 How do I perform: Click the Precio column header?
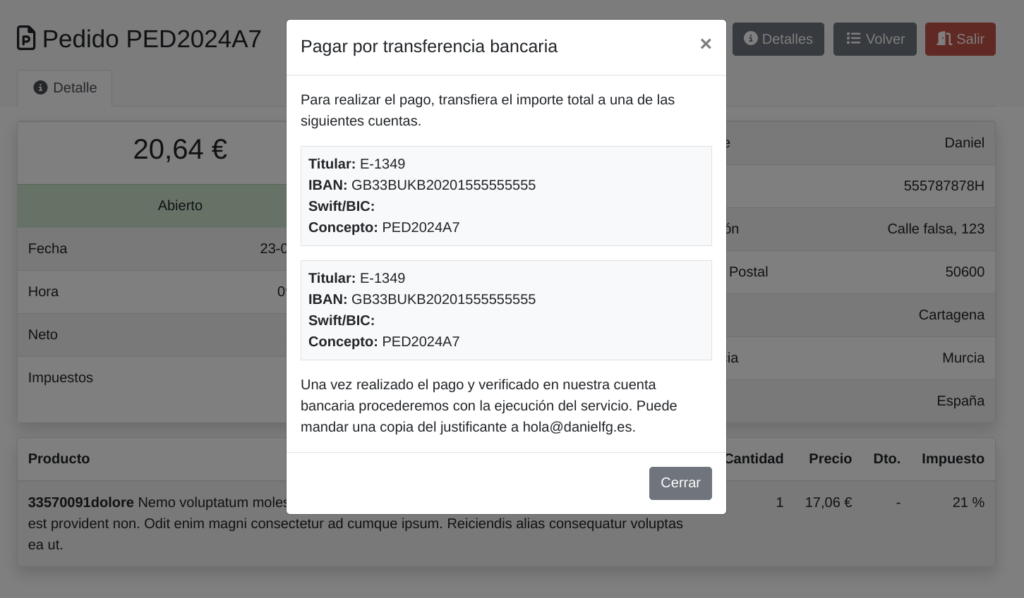[x=830, y=459]
